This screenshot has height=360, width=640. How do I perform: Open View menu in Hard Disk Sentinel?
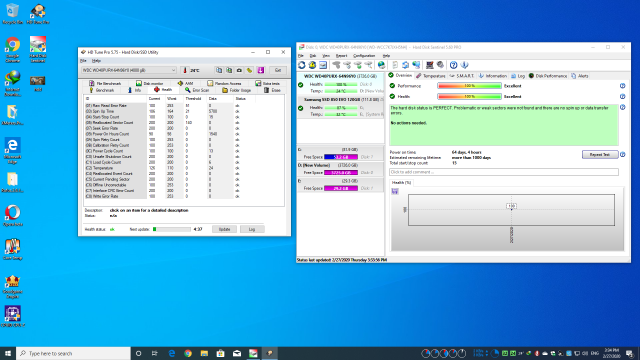[x=326, y=56]
